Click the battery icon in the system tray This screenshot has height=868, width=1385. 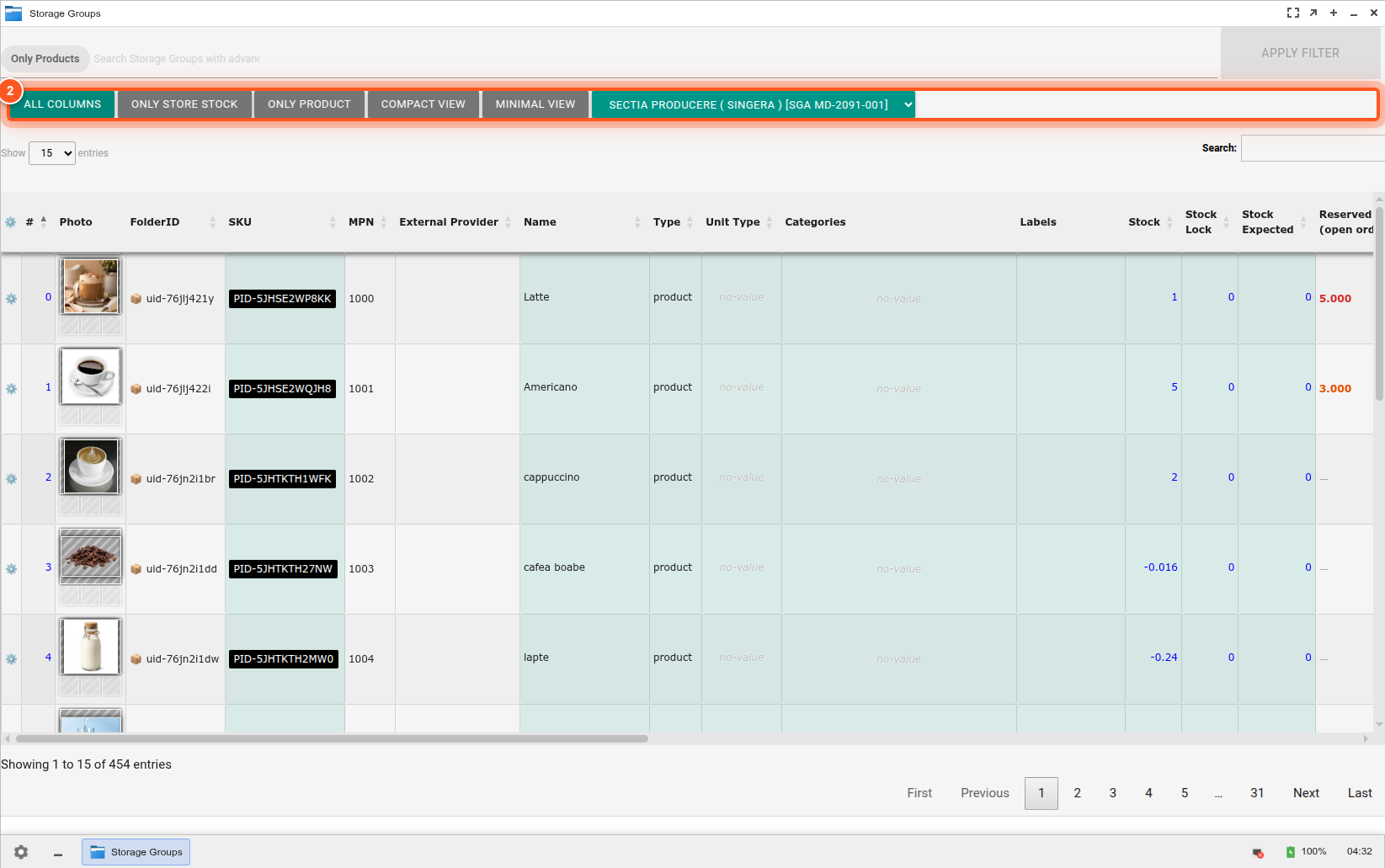pyautogui.click(x=1291, y=852)
